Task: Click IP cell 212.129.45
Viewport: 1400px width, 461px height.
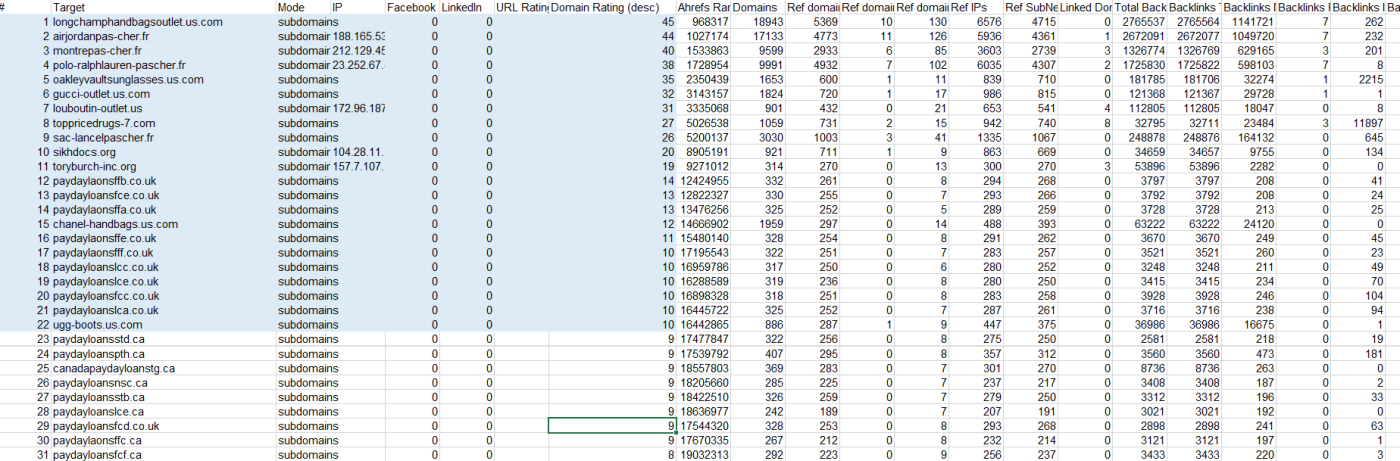Action: point(359,51)
